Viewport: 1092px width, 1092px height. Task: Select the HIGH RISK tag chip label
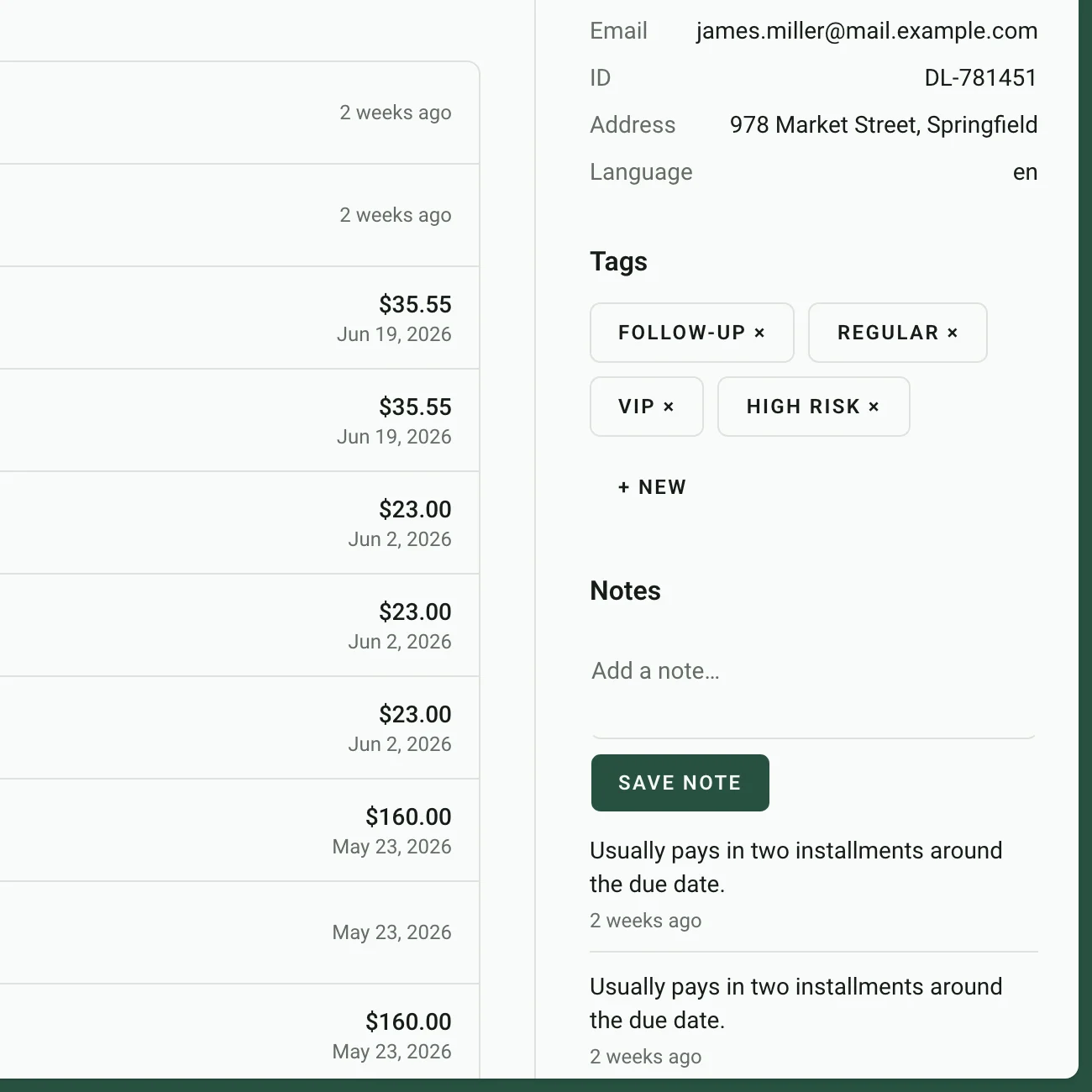tap(803, 407)
